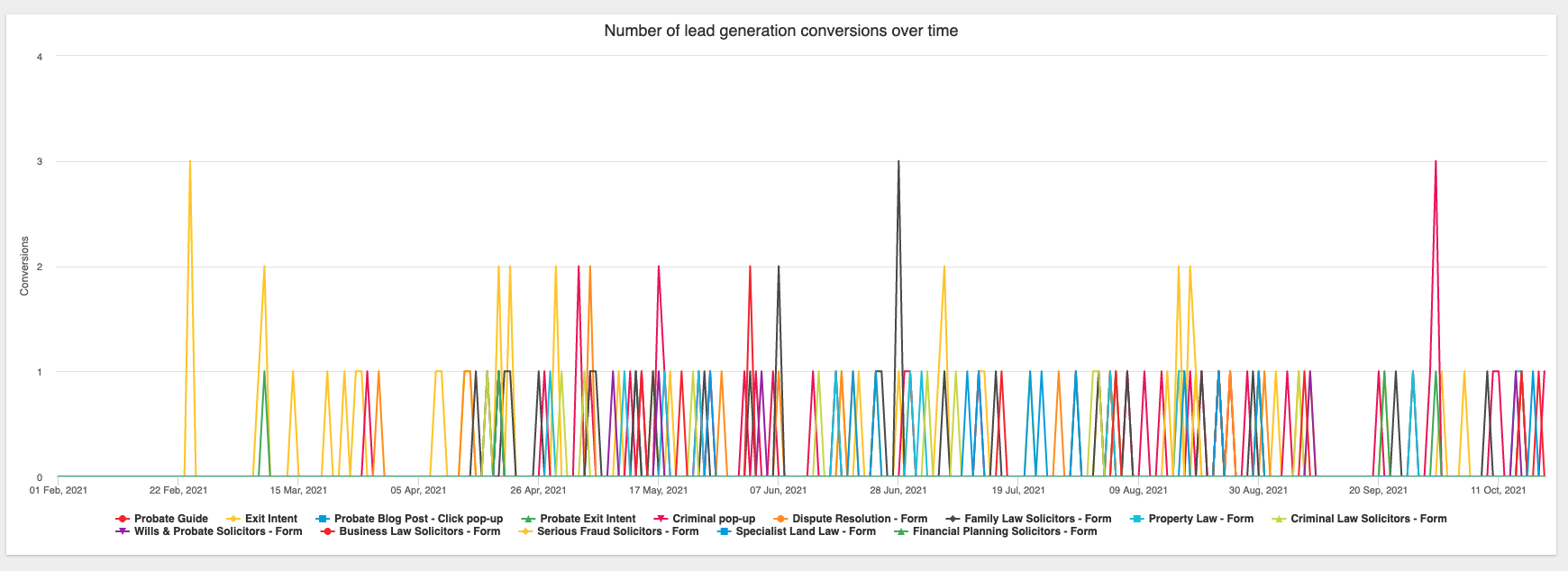Toggle Business Law Solicitors - Form series visibility
This screenshot has width=1568, height=571.
(x=419, y=531)
